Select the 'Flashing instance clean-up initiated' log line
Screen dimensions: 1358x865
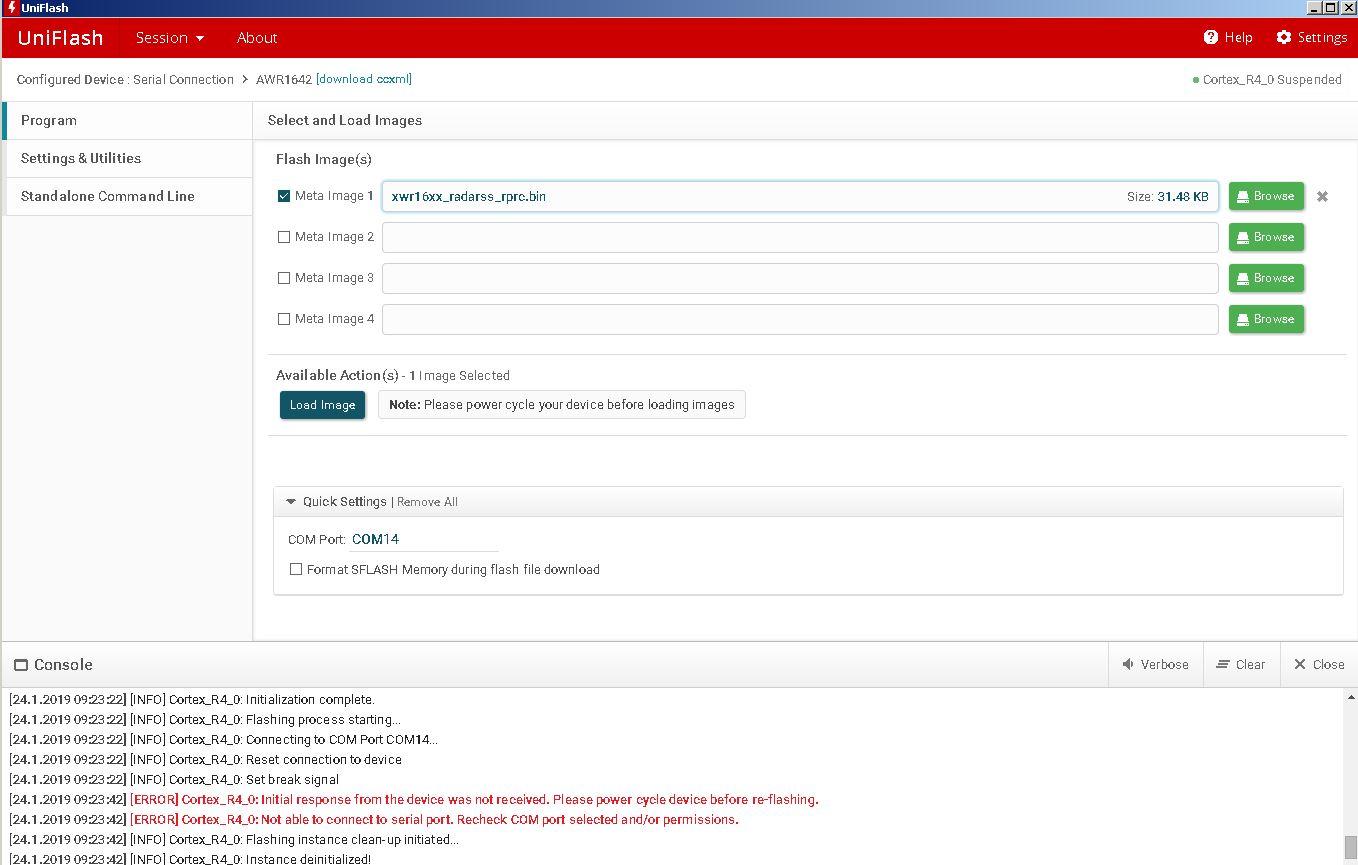234,840
